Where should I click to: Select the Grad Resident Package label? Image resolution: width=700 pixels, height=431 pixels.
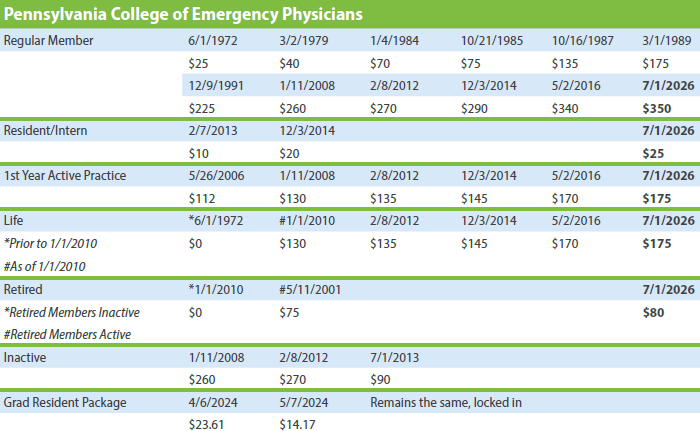[x=66, y=403]
